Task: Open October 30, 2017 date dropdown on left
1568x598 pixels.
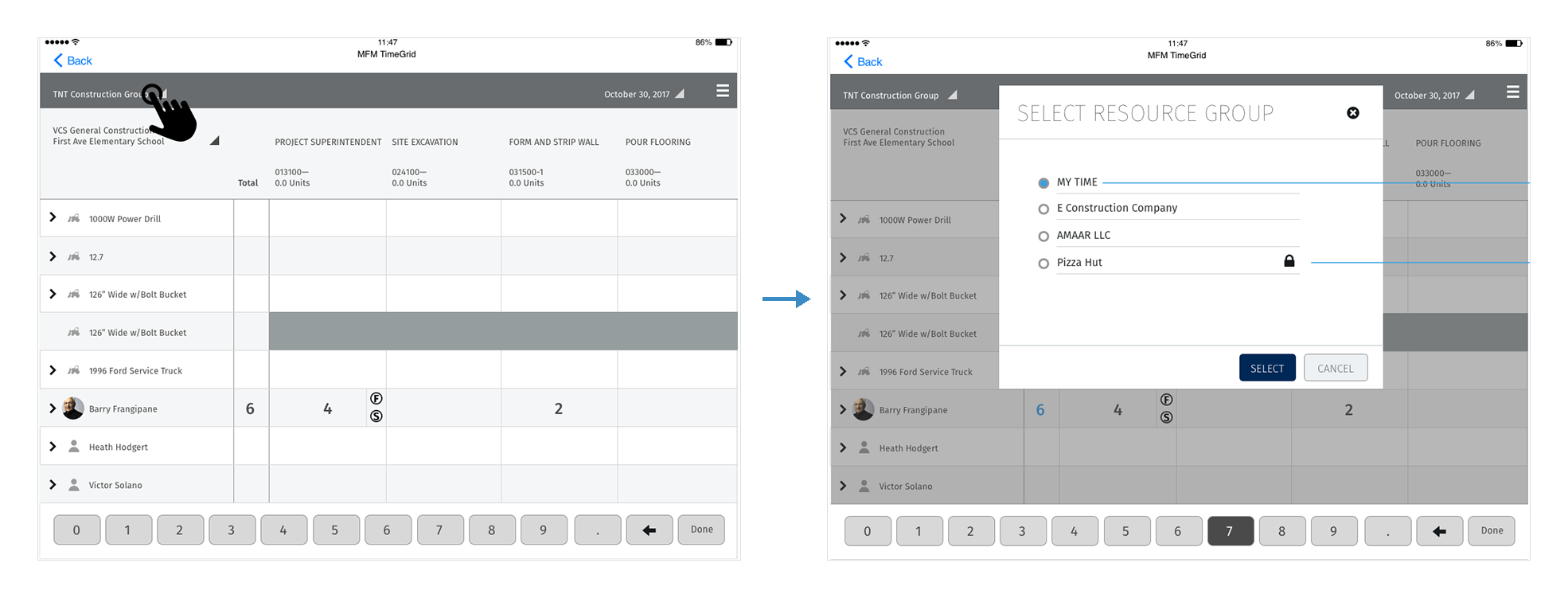Action: coord(680,94)
